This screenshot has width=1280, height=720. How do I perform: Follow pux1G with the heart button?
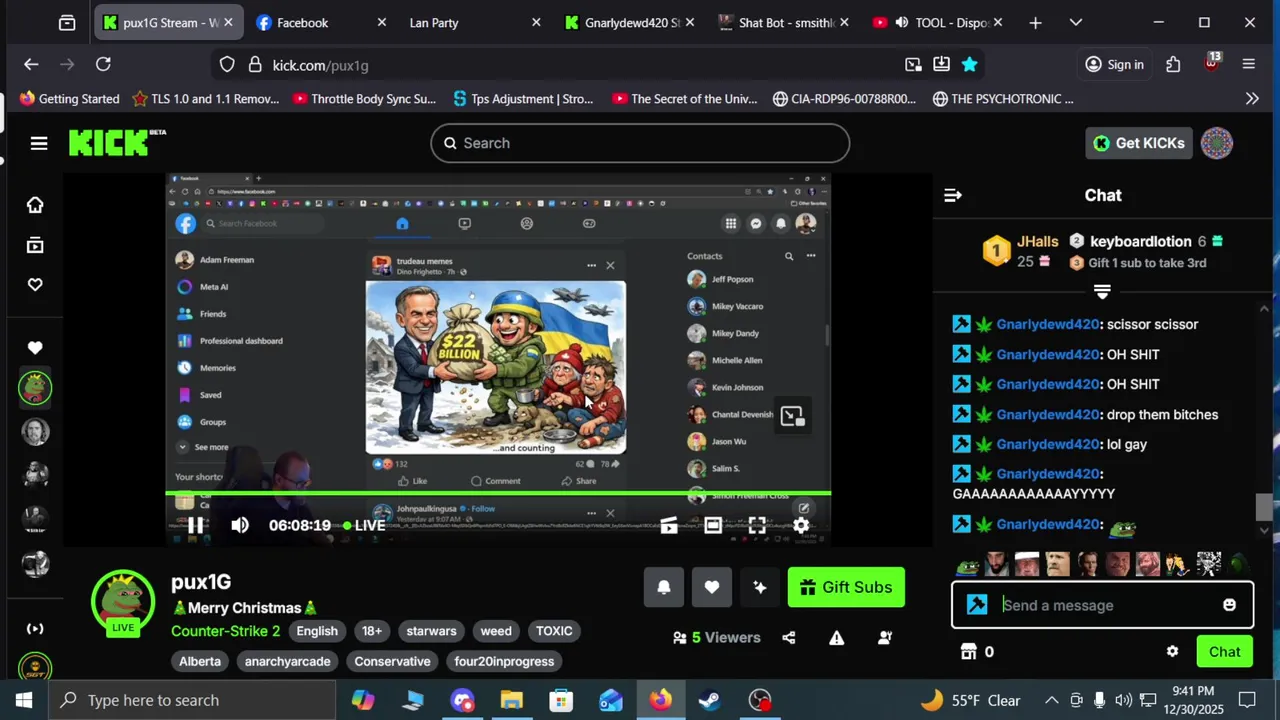point(712,587)
